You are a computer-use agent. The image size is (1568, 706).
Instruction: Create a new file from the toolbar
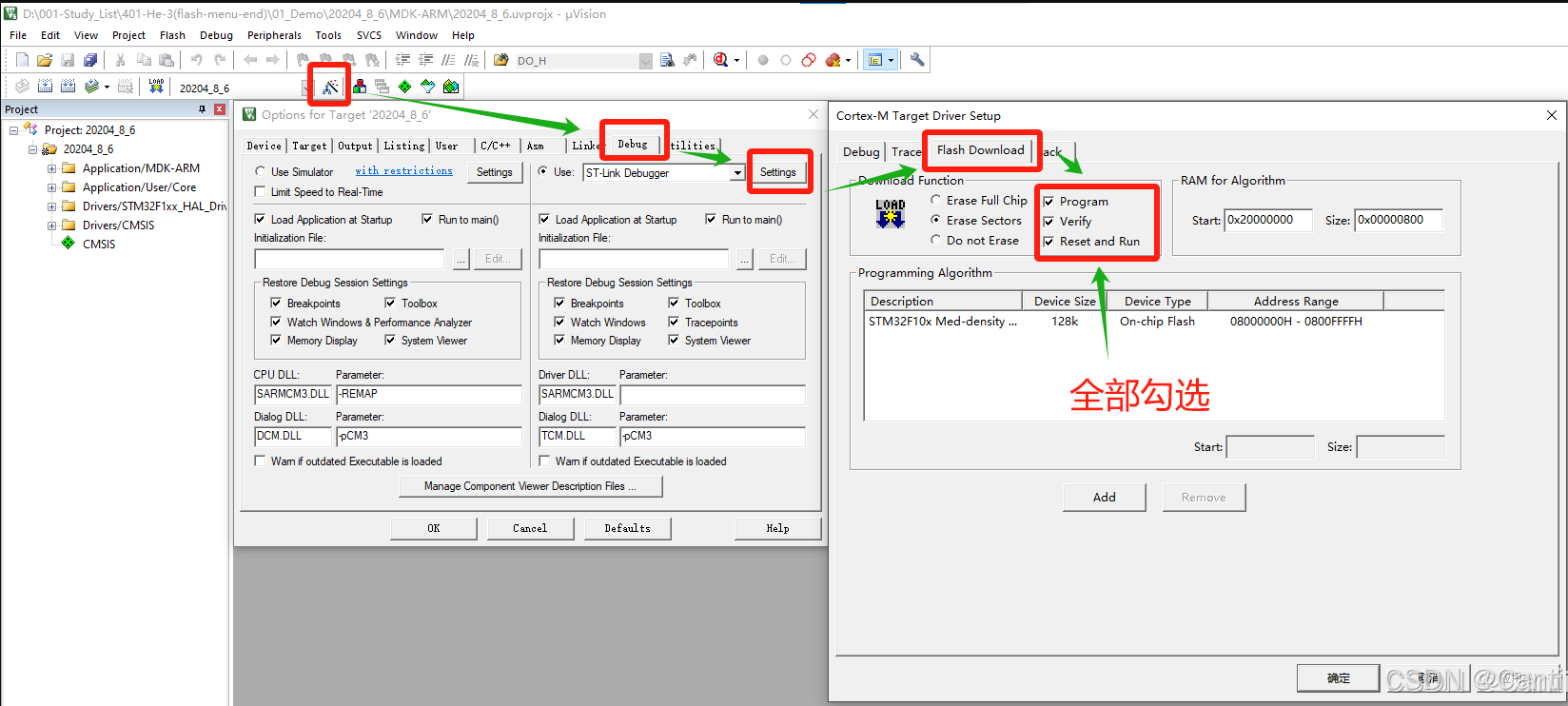(22, 60)
